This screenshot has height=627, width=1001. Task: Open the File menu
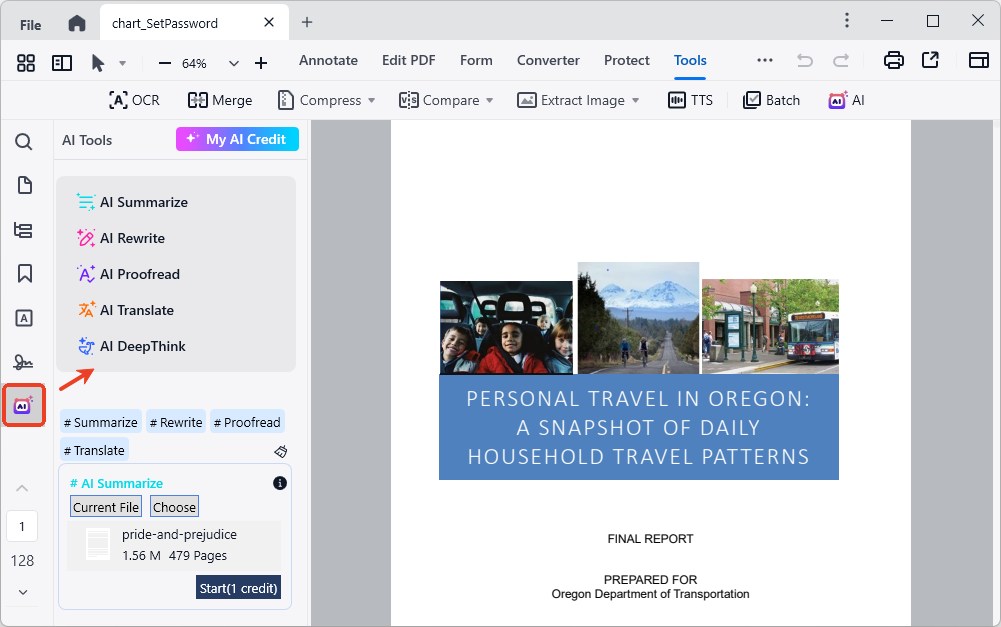(x=31, y=24)
